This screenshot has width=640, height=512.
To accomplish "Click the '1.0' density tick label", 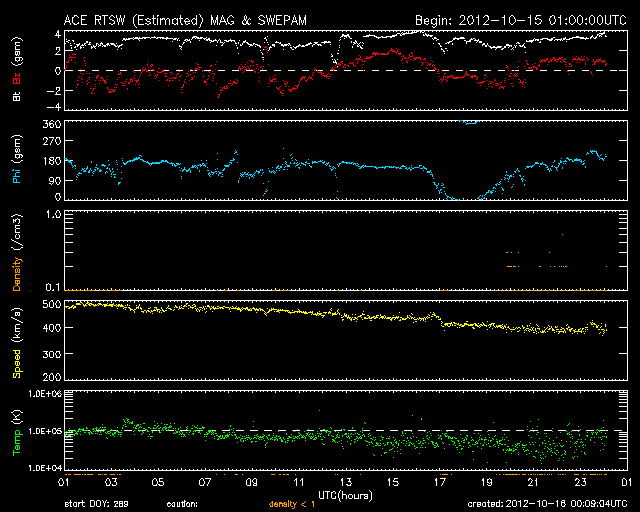I will click(x=53, y=215).
